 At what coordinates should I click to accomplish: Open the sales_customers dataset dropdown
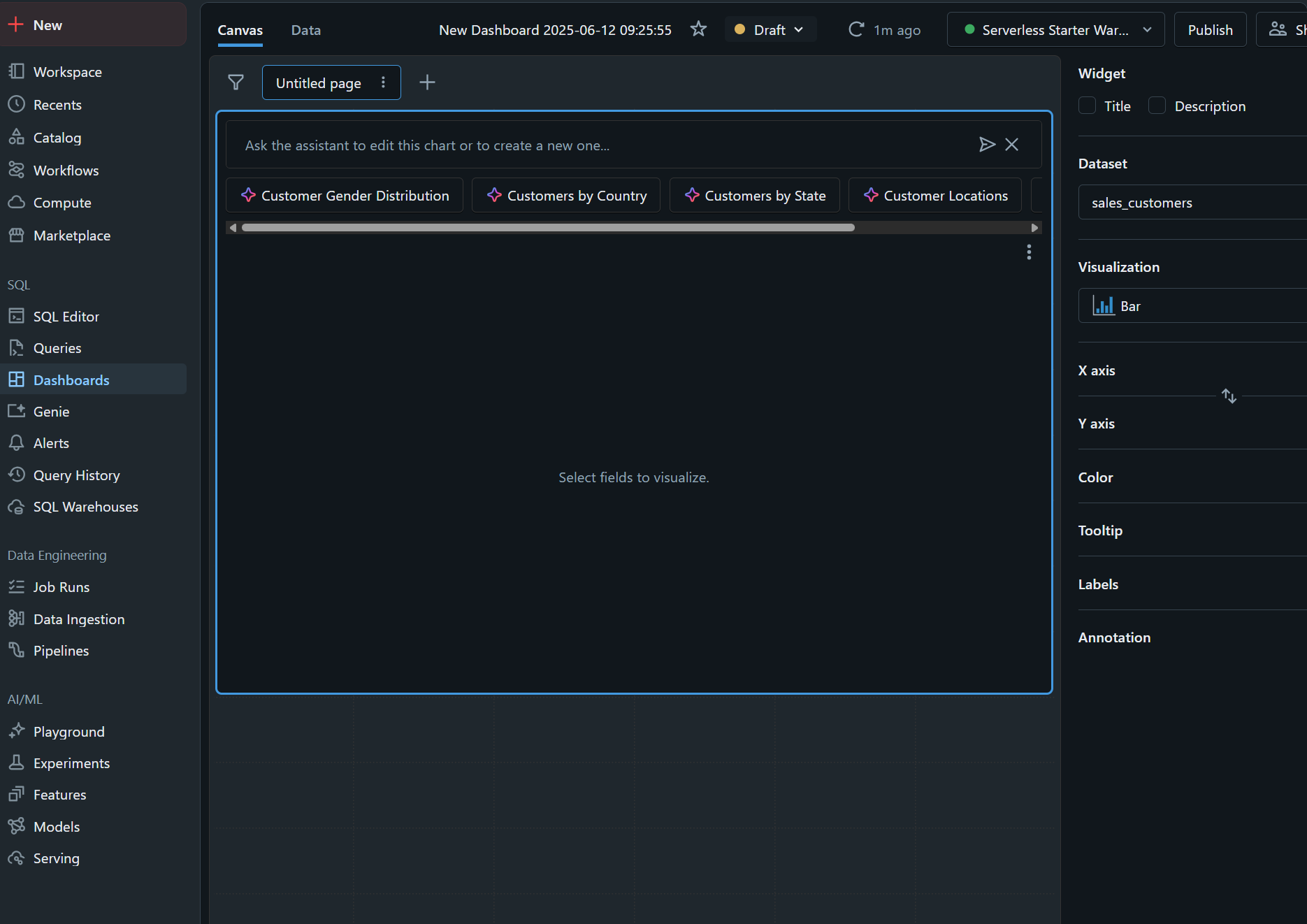pos(1192,203)
